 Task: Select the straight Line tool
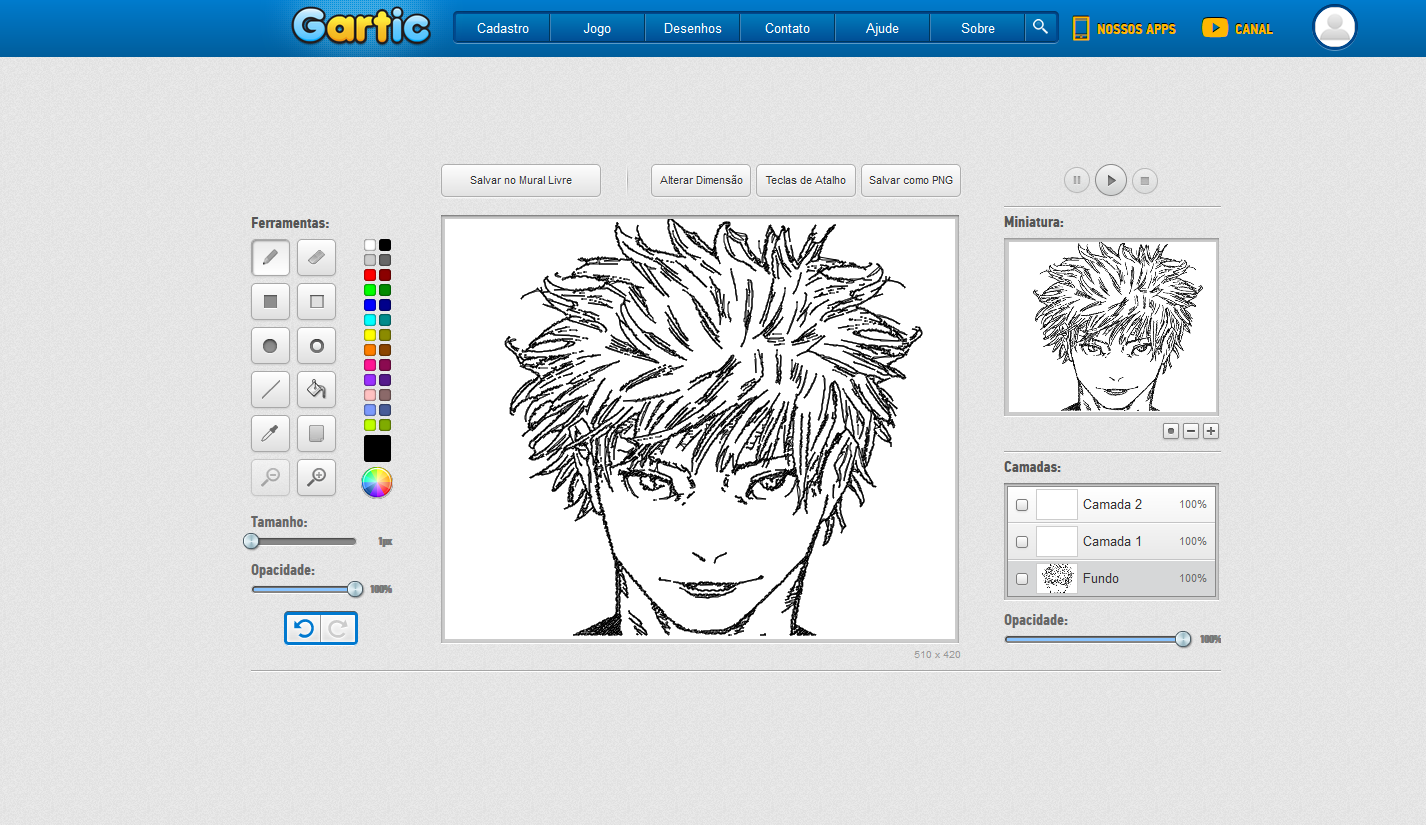pyautogui.click(x=270, y=389)
